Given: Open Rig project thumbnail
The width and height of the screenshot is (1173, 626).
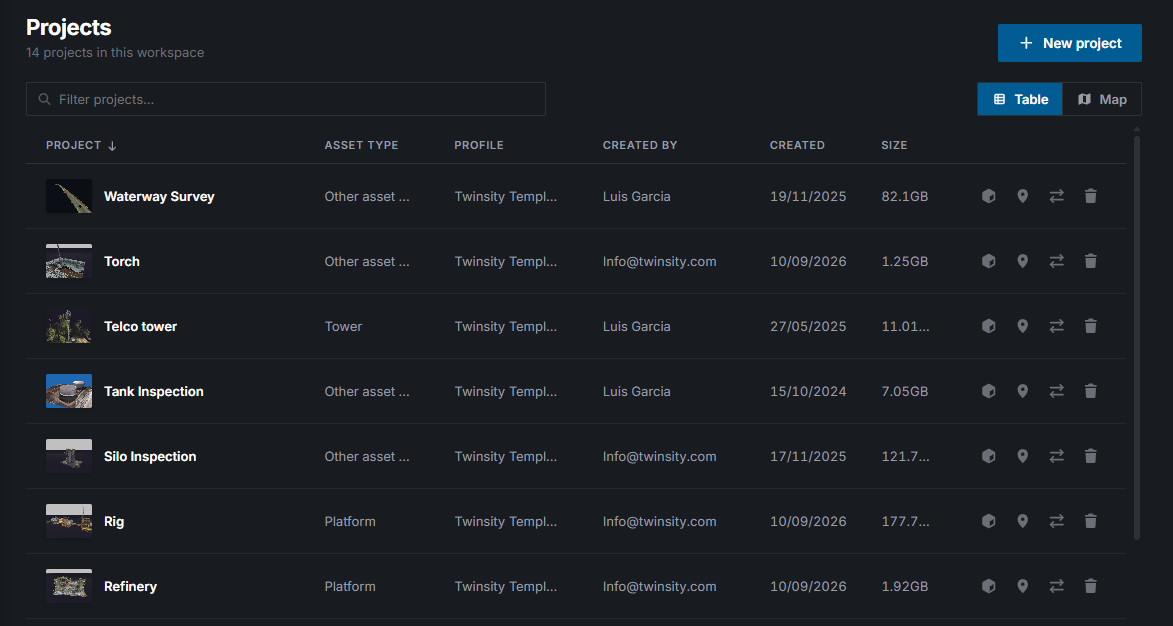Looking at the screenshot, I should 69,521.
